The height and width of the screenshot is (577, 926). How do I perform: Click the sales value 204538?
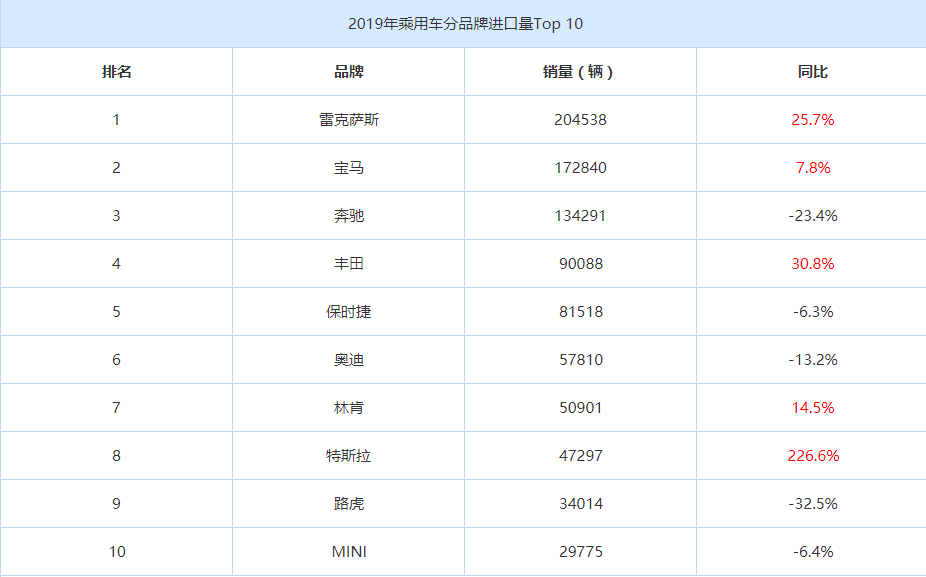[x=580, y=120]
